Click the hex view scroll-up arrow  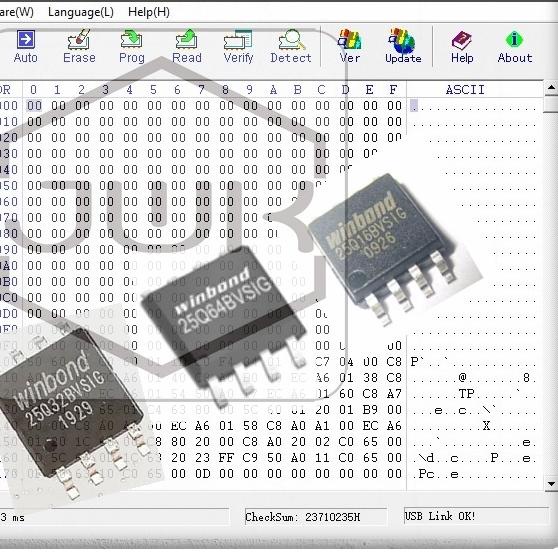pyautogui.click(x=551, y=87)
